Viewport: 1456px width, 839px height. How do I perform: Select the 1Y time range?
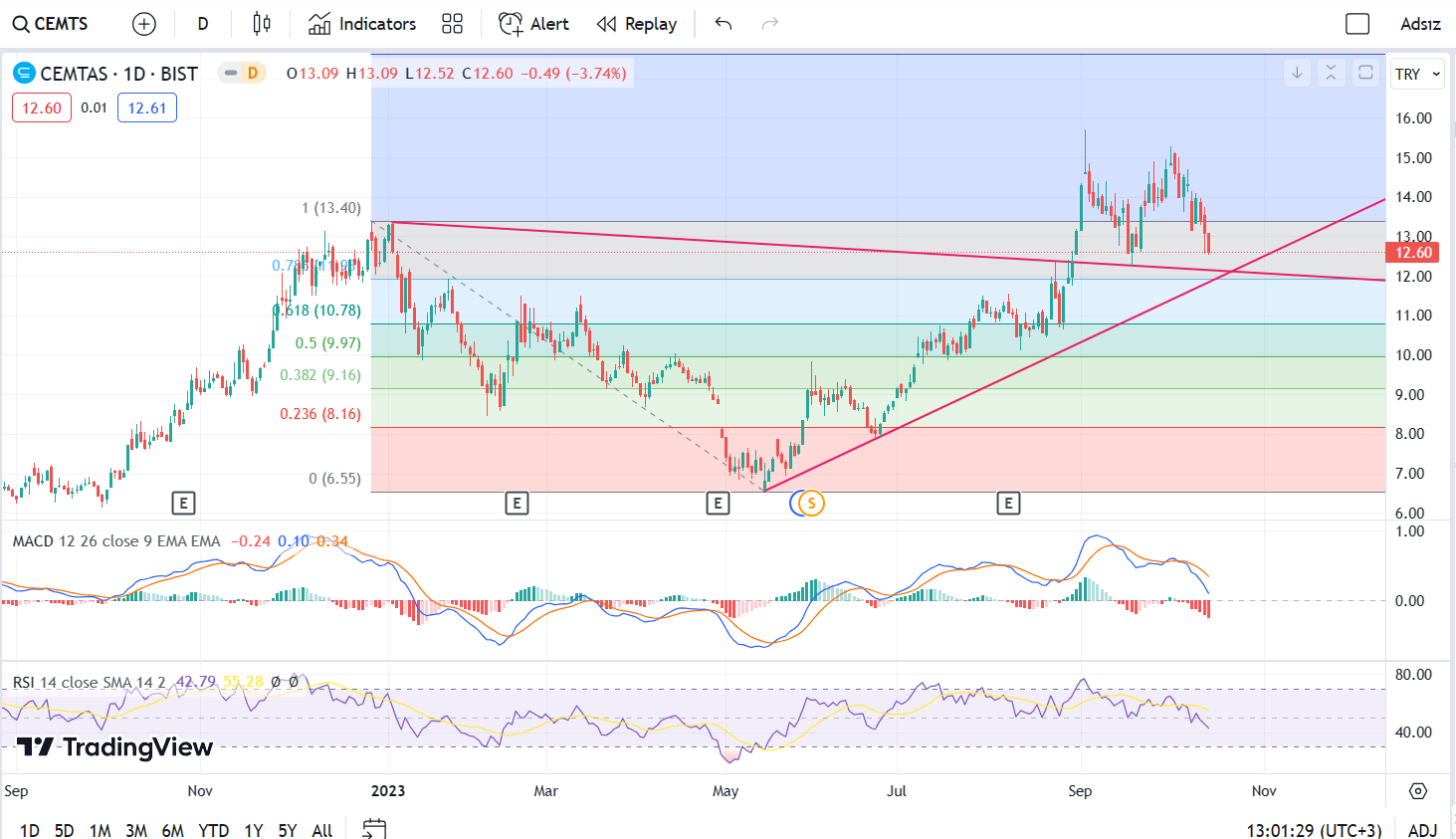[x=254, y=830]
